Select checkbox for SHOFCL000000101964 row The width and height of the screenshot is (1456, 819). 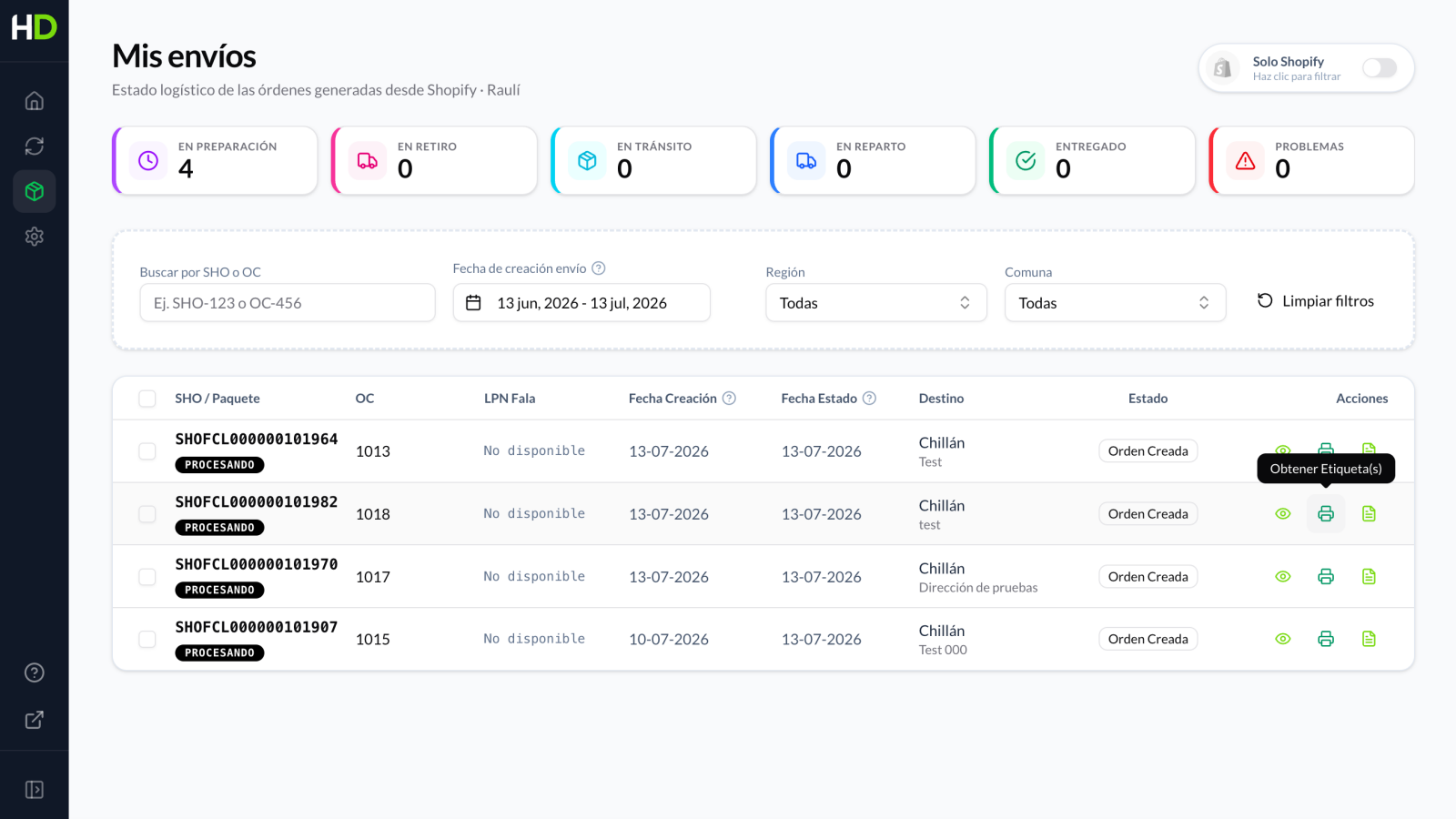(147, 451)
